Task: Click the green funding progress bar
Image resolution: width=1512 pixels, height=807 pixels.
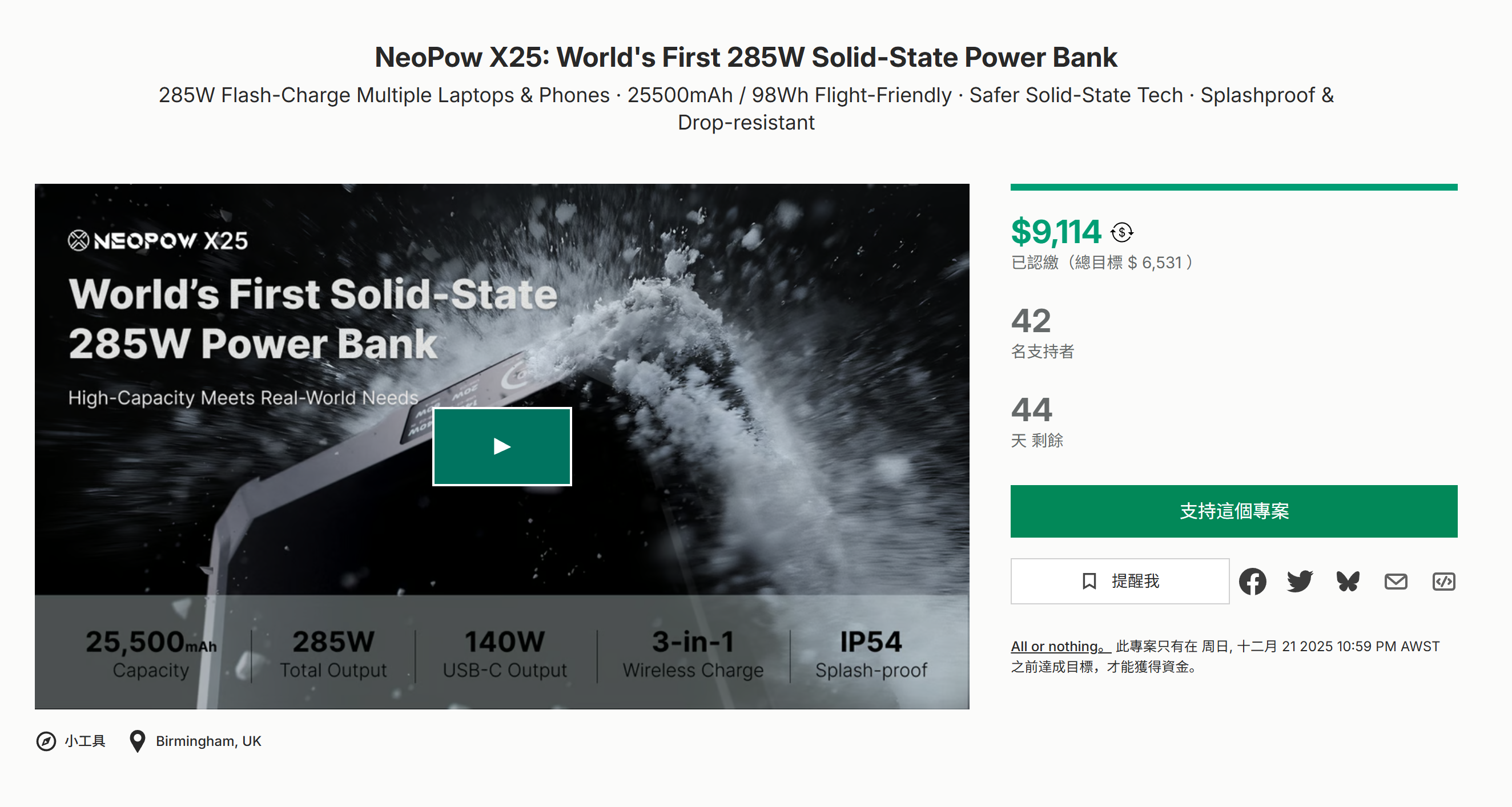Action: pos(1233,187)
